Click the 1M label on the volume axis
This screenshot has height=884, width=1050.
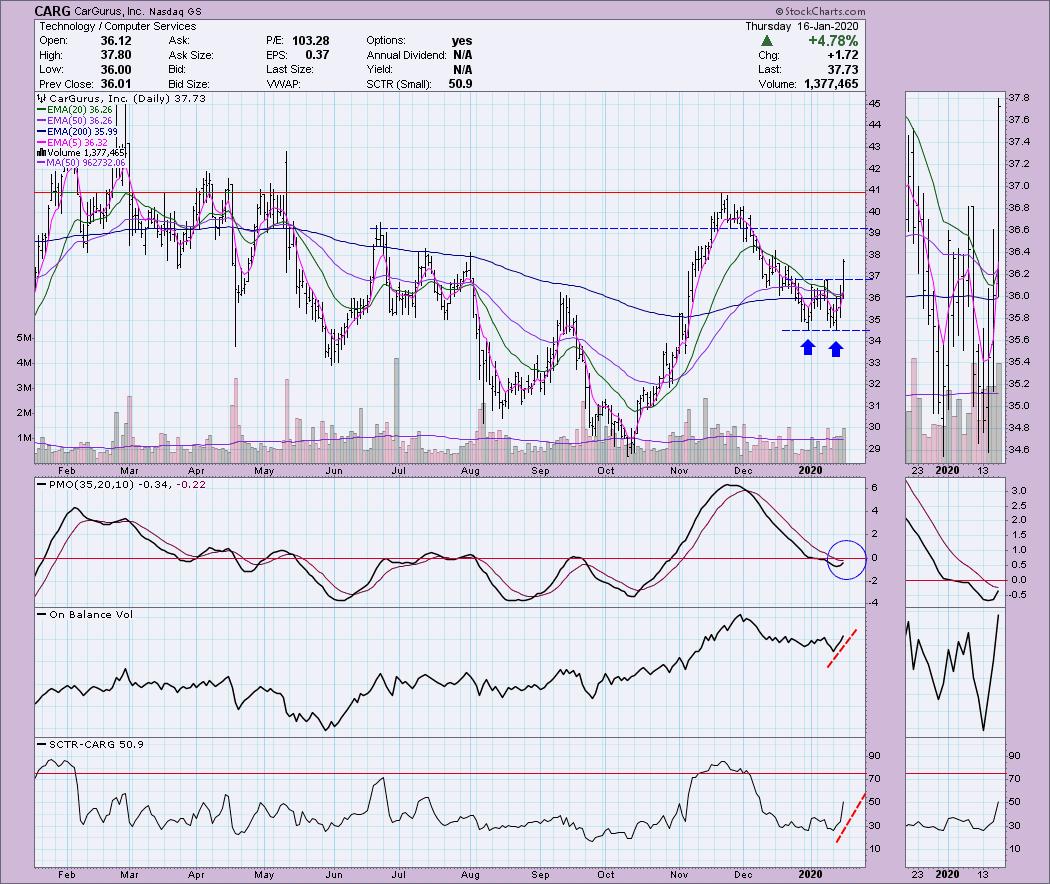click(x=23, y=438)
